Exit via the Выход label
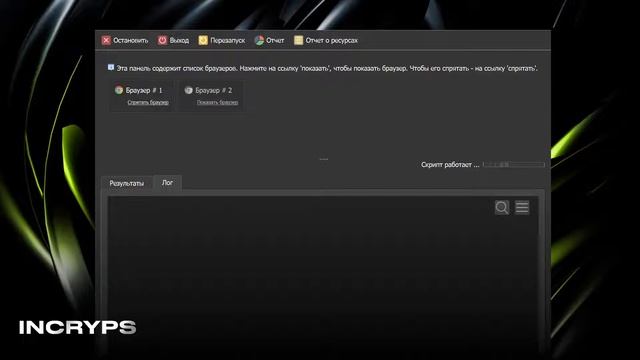 click(179, 40)
